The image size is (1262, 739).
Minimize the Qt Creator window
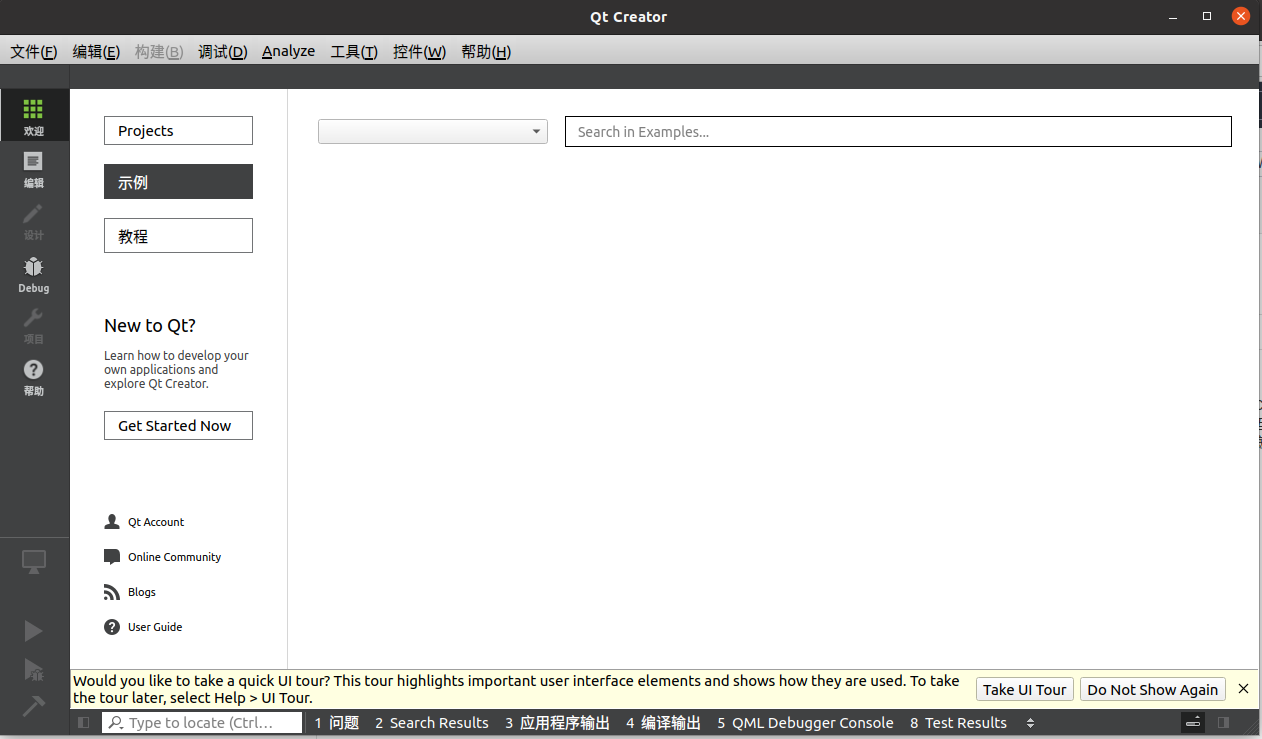click(1175, 16)
